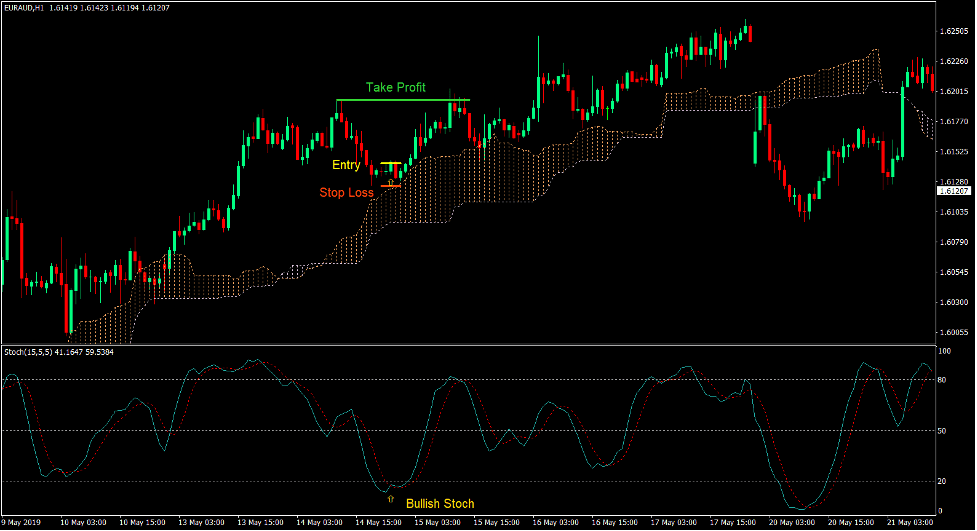Click the EURAUD,H1 chart title text

[24, 8]
